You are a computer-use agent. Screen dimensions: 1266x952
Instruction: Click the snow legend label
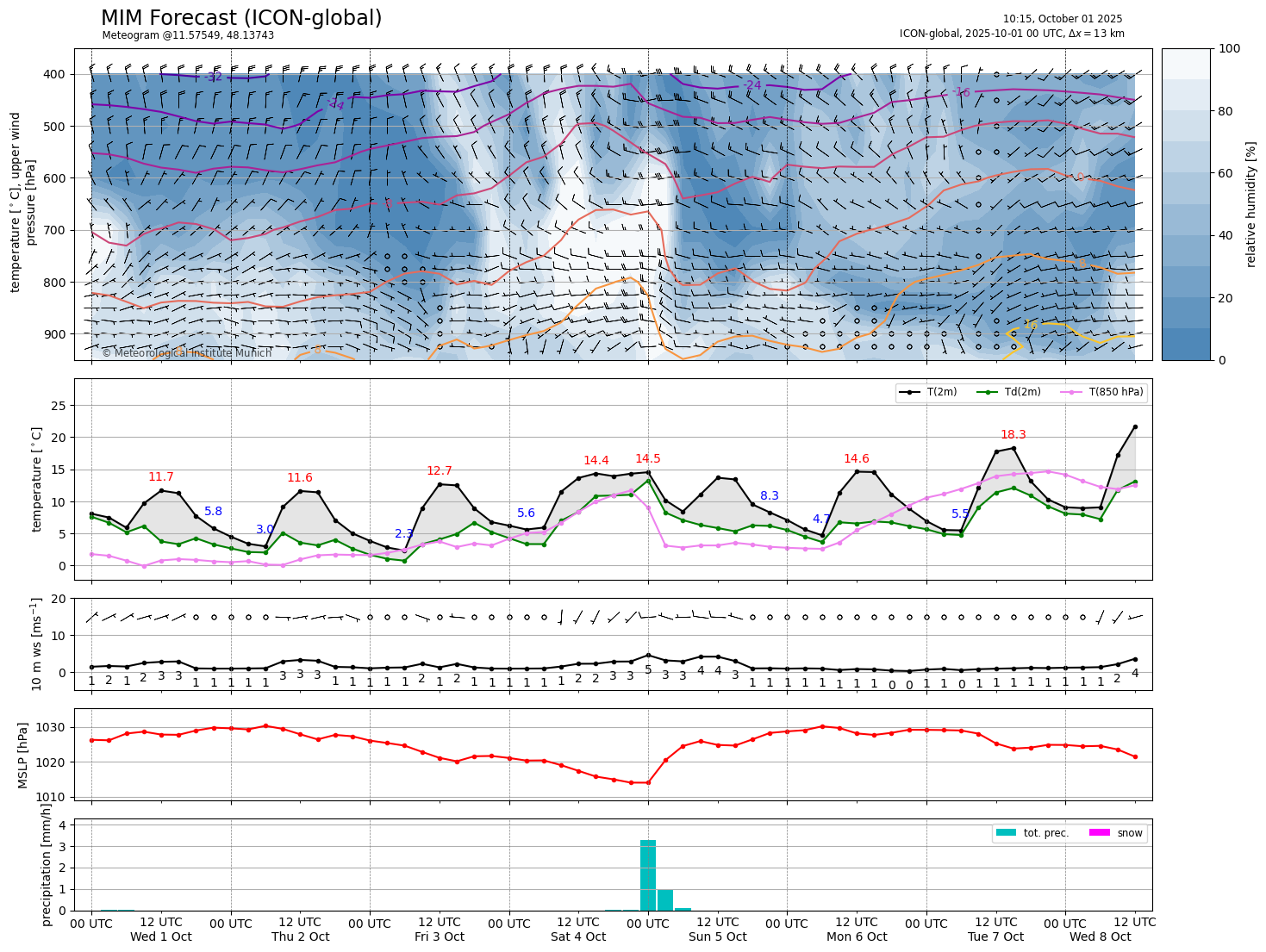pyautogui.click(x=1130, y=833)
